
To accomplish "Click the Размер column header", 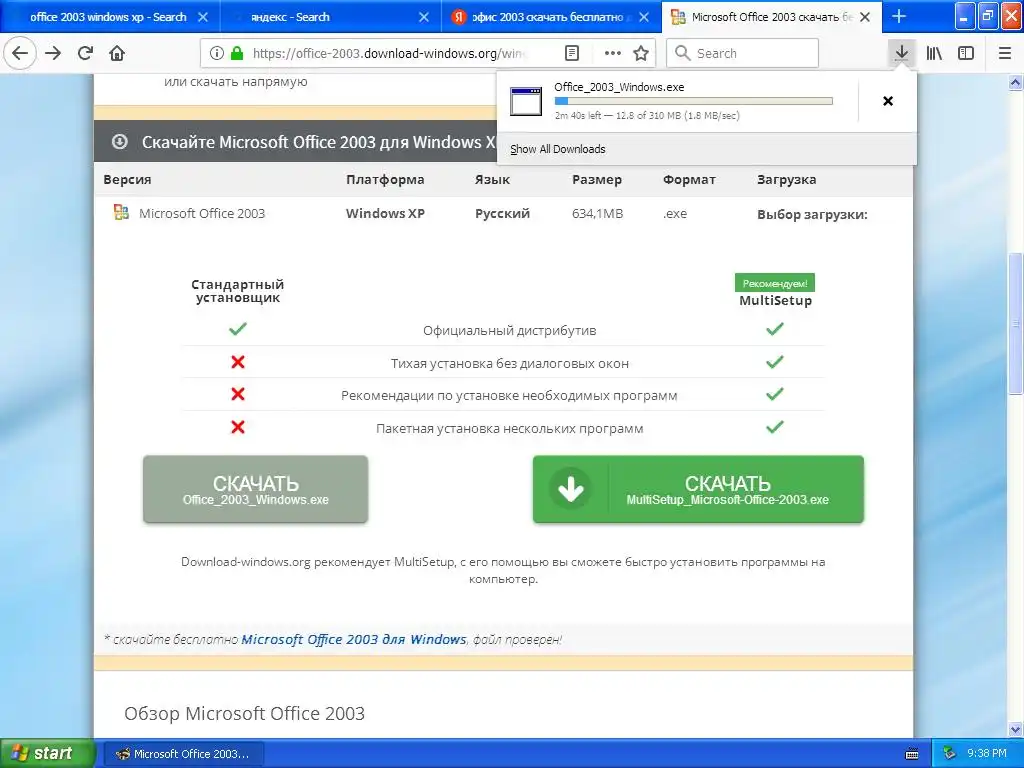I will coord(597,180).
